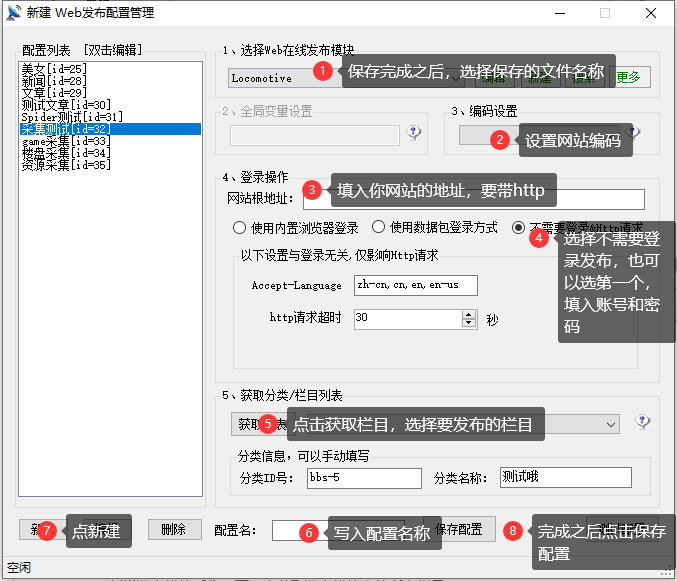The height and width of the screenshot is (581, 677).
Task: Select 使用数据包登录方式 radio option
Action: point(378,227)
